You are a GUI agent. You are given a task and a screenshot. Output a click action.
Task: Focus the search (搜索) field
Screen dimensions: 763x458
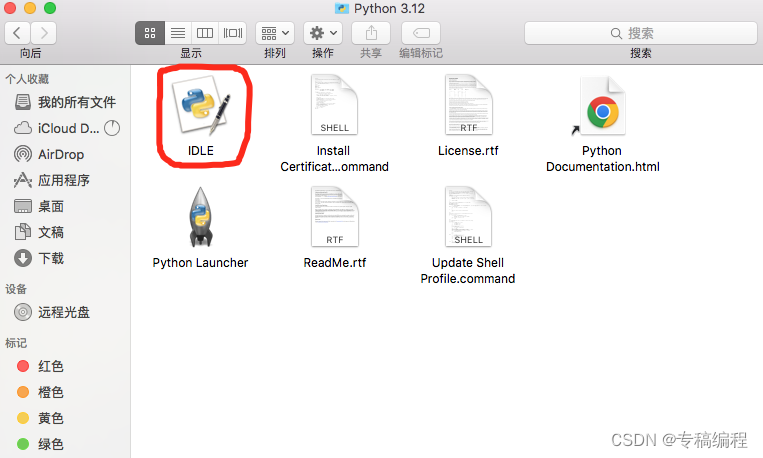(640, 33)
